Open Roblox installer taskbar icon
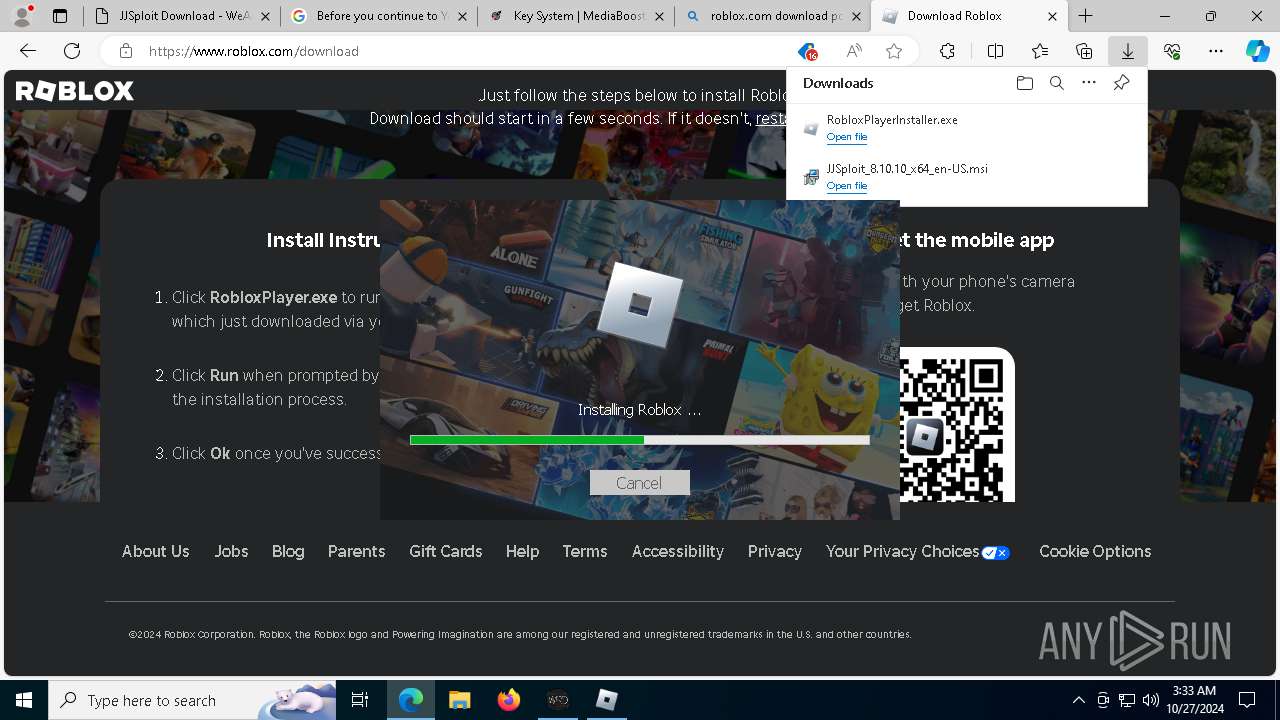 pos(607,700)
